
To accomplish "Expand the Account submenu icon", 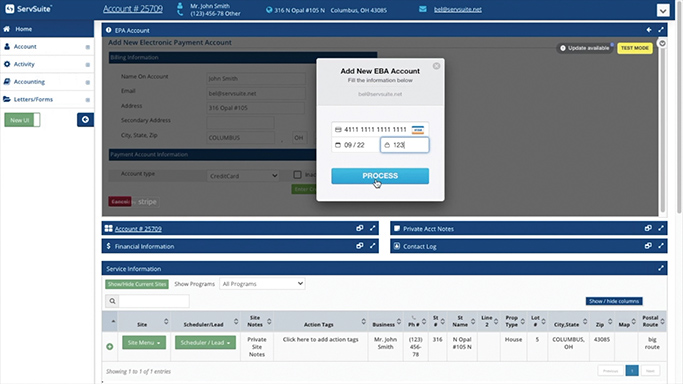I will pos(88,47).
